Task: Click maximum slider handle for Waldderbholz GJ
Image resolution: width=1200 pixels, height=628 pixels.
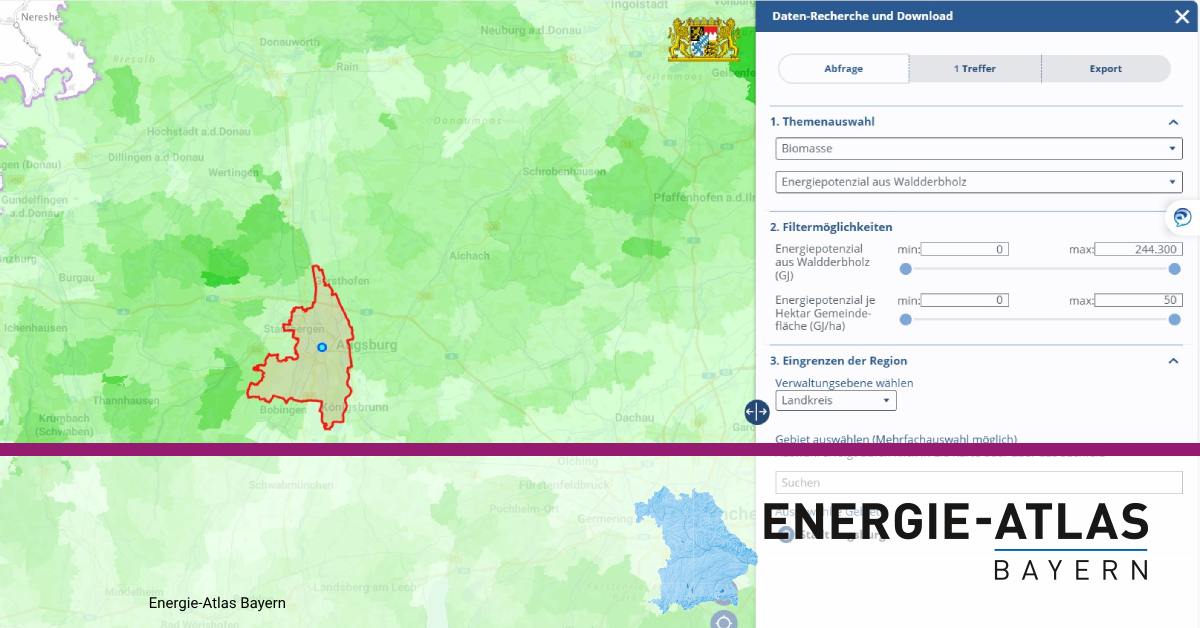Action: 1175,269
